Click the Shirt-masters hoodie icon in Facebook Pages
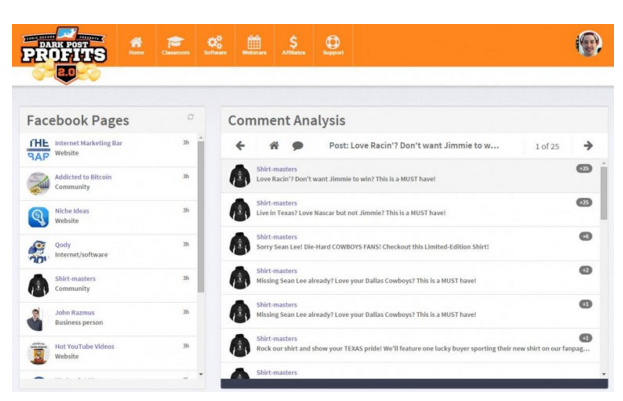The width and height of the screenshot is (623, 401). pos(39,285)
